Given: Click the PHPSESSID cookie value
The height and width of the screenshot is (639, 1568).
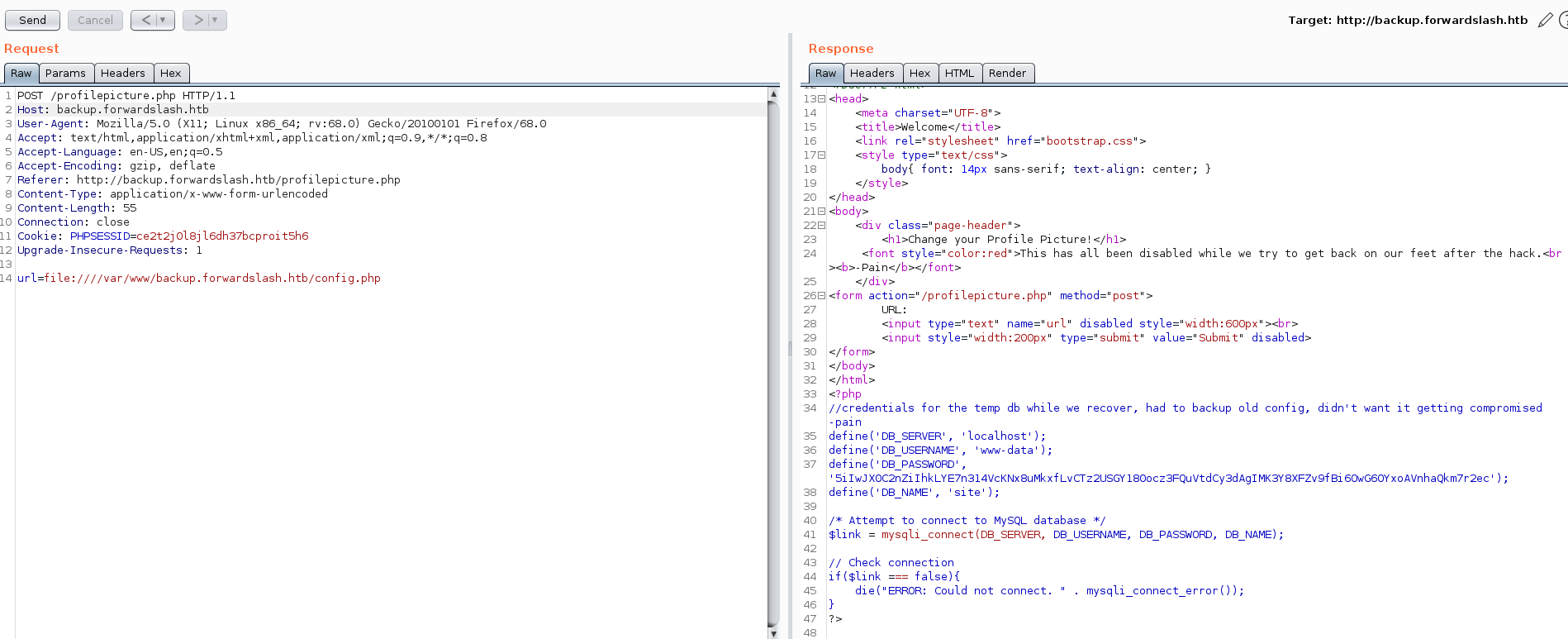Looking at the screenshot, I should (x=222, y=236).
